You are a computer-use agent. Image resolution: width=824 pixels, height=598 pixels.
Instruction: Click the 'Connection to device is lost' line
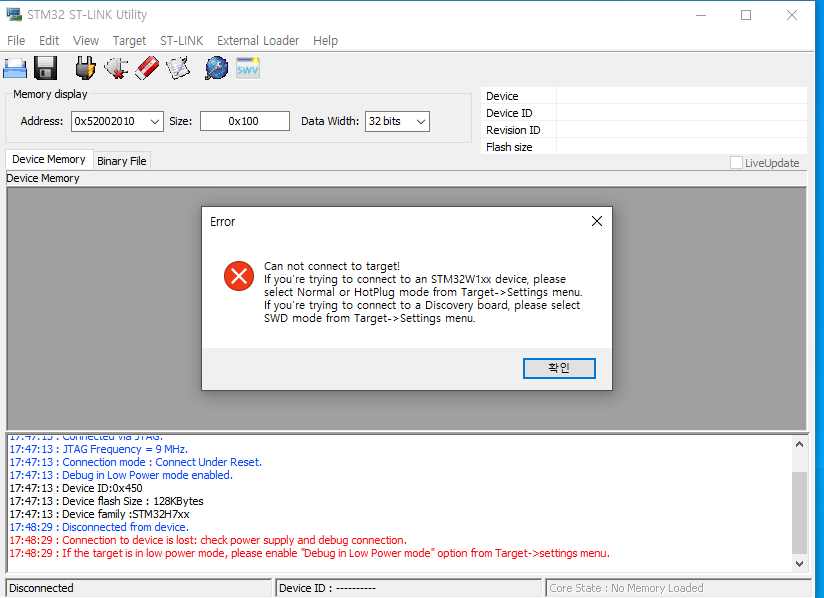click(208, 540)
